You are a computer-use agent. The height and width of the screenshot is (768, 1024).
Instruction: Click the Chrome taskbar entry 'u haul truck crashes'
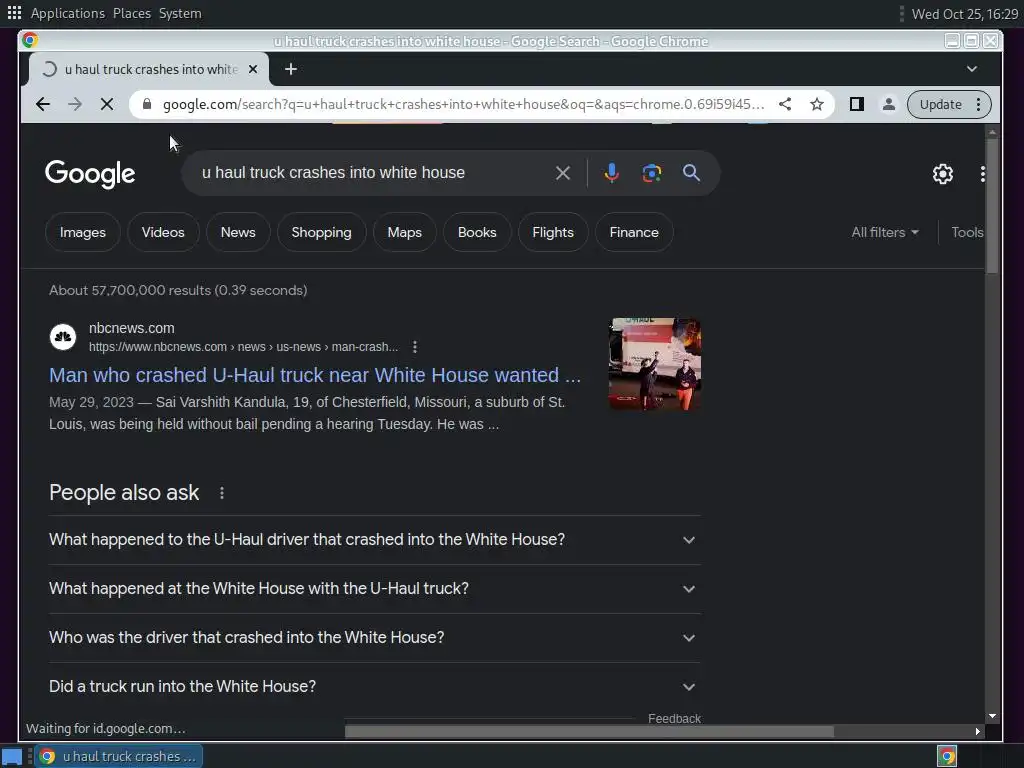(x=119, y=756)
